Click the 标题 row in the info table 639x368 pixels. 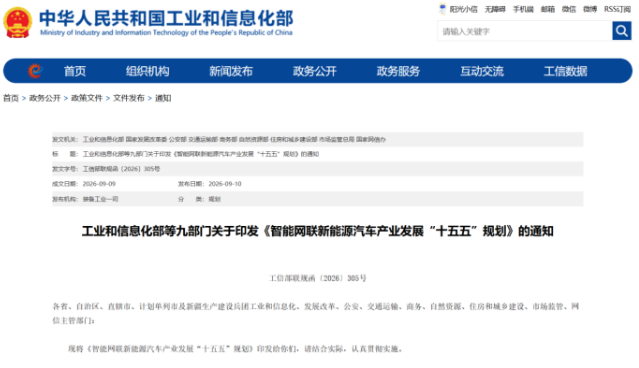click(317, 154)
